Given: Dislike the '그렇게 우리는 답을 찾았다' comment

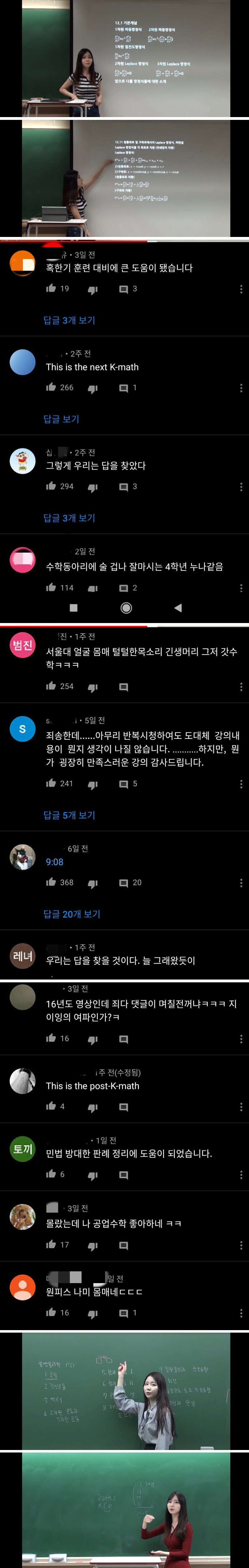Looking at the screenshot, I should click(x=92, y=487).
